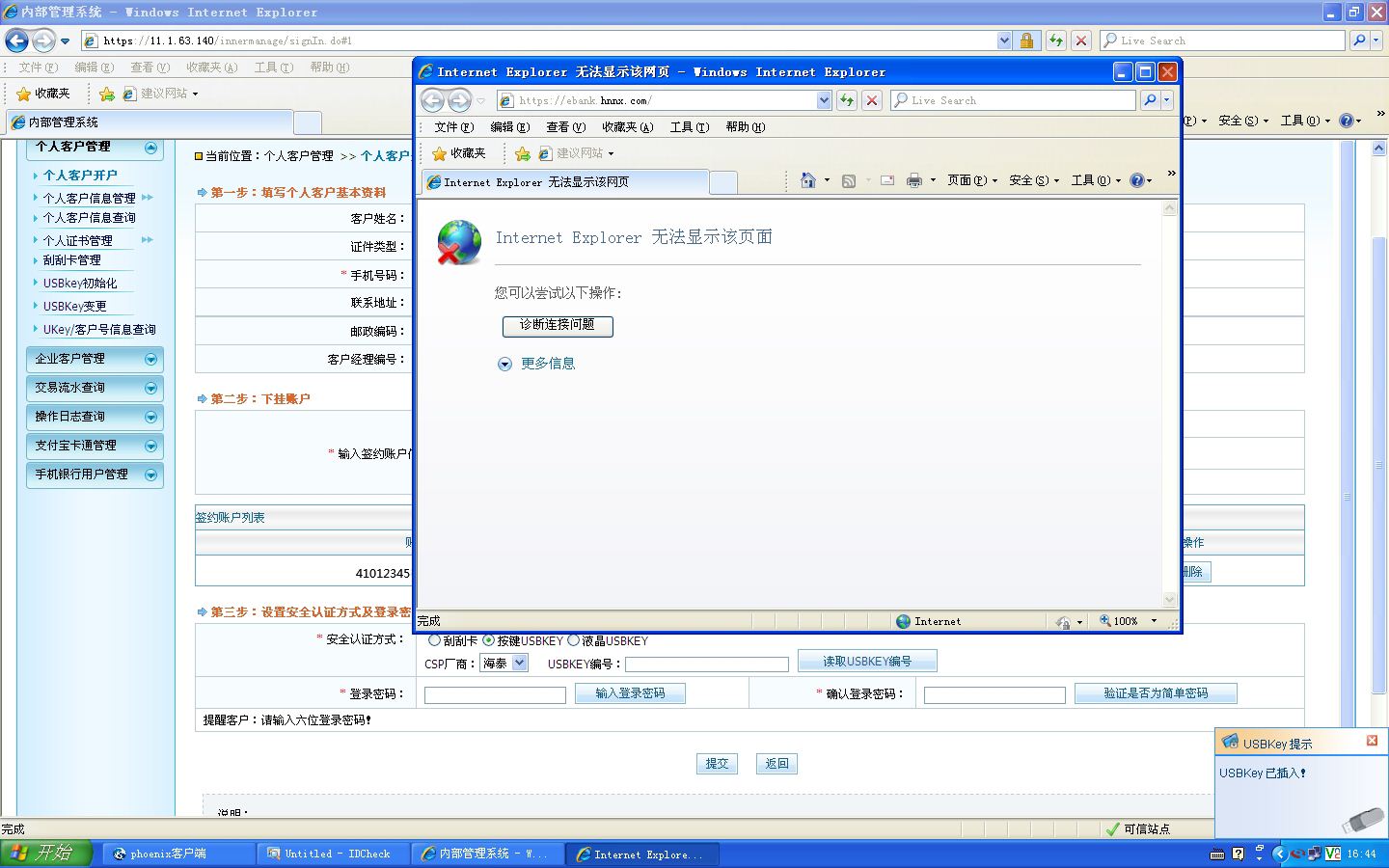
Task: Click the 诊断连接问题 button
Action: coord(558,325)
